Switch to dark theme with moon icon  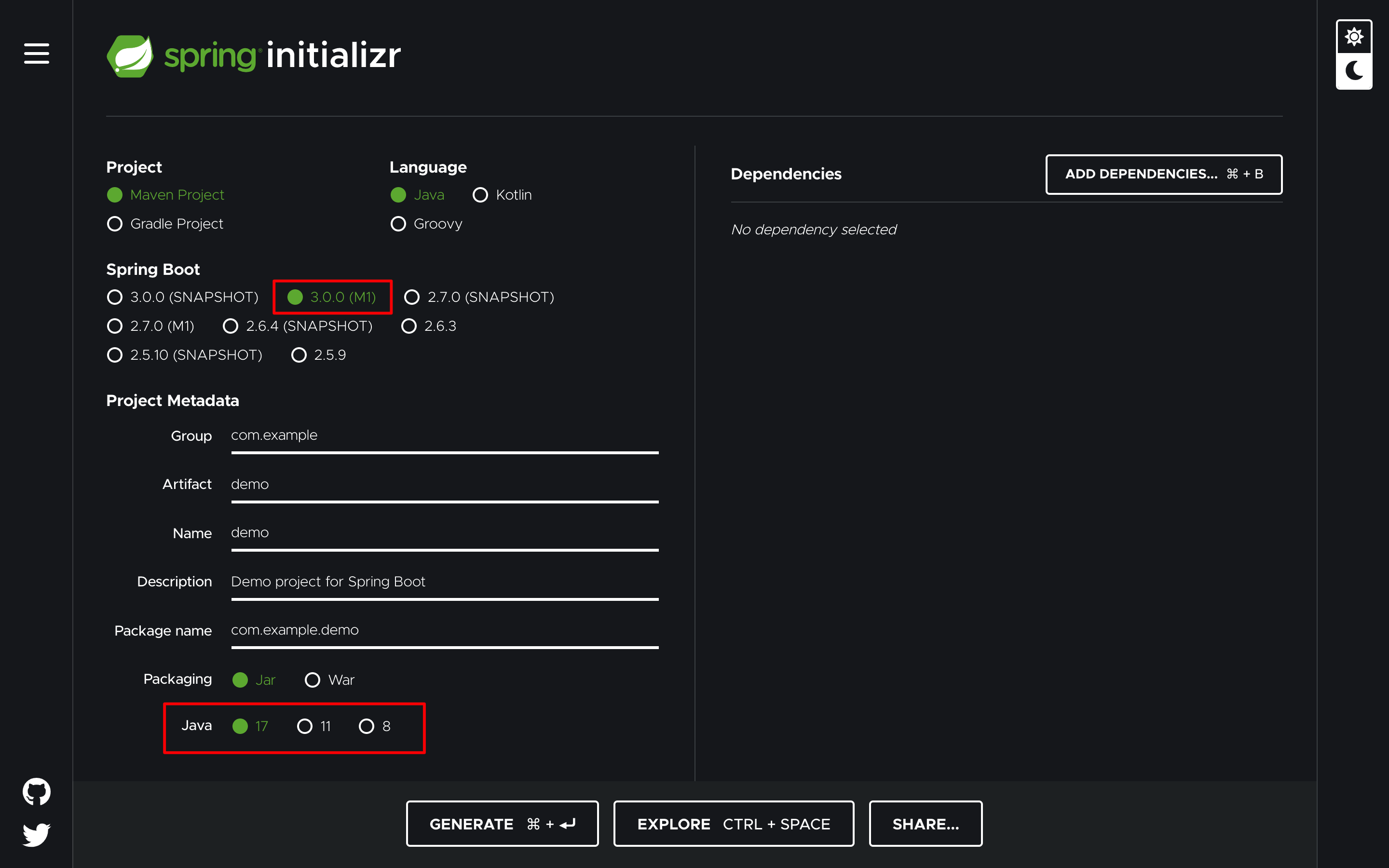(x=1353, y=70)
